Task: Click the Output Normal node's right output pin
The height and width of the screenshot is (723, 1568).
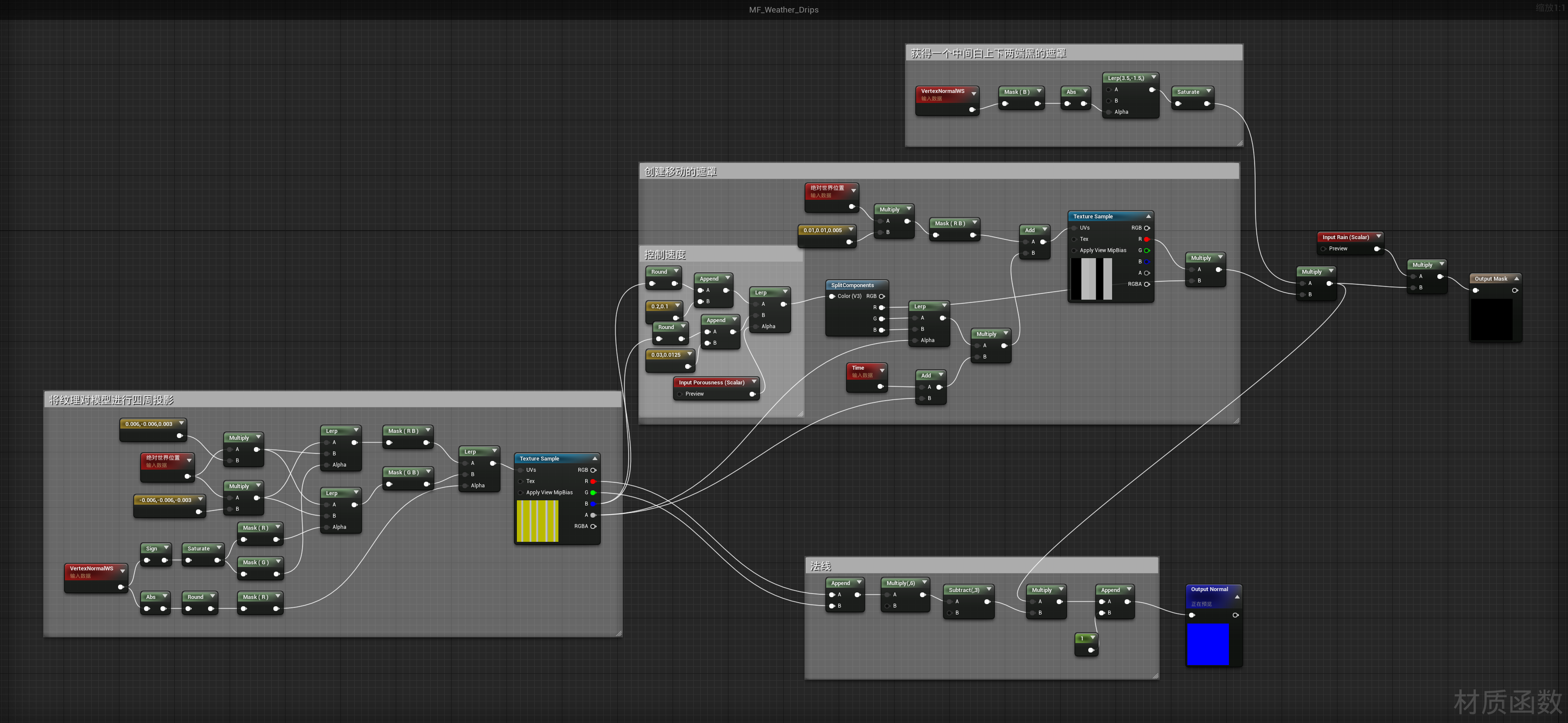Action: tap(1235, 615)
